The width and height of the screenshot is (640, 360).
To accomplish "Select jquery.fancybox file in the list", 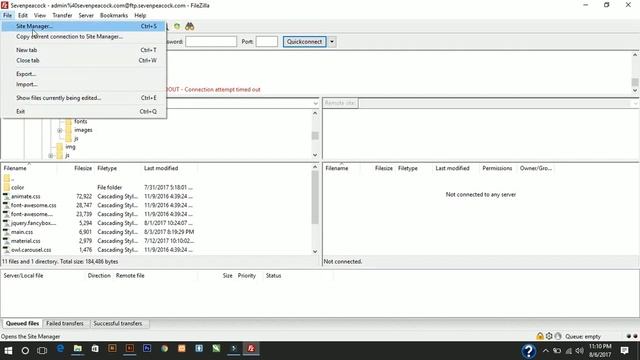I will [x=33, y=223].
